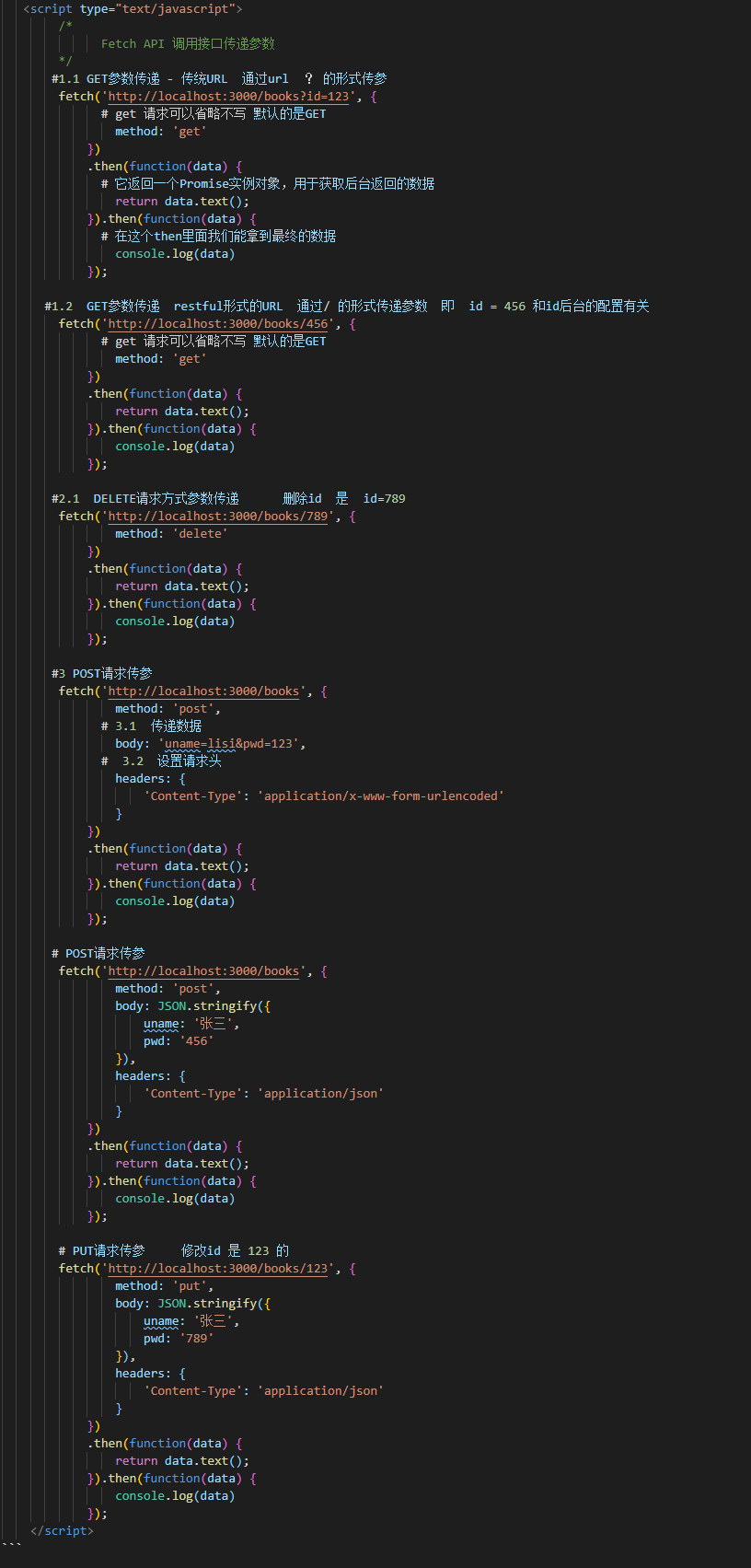Select the comment 'Fetch API 调用接口传递参数'

pyautogui.click(x=188, y=44)
